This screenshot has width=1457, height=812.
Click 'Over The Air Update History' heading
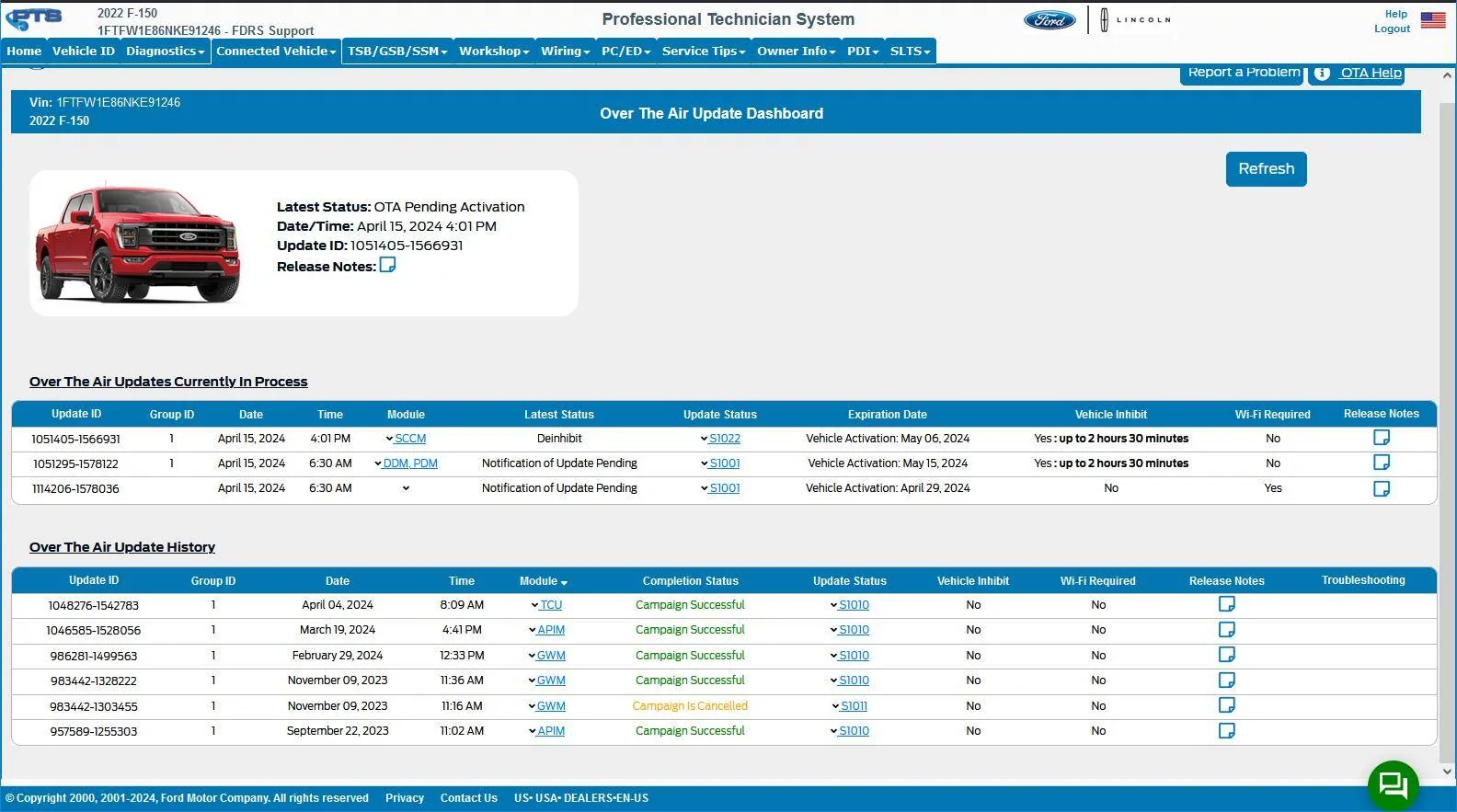122,547
